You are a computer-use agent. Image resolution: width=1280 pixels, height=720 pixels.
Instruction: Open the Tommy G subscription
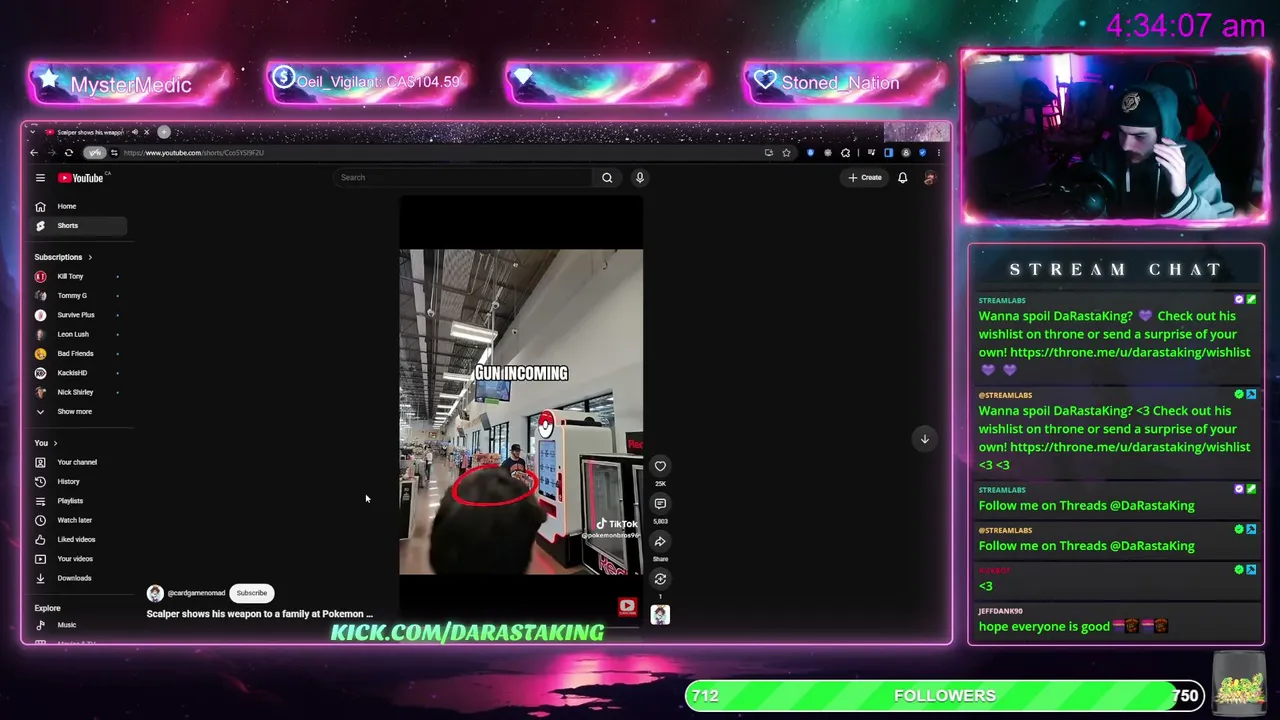[x=72, y=296]
